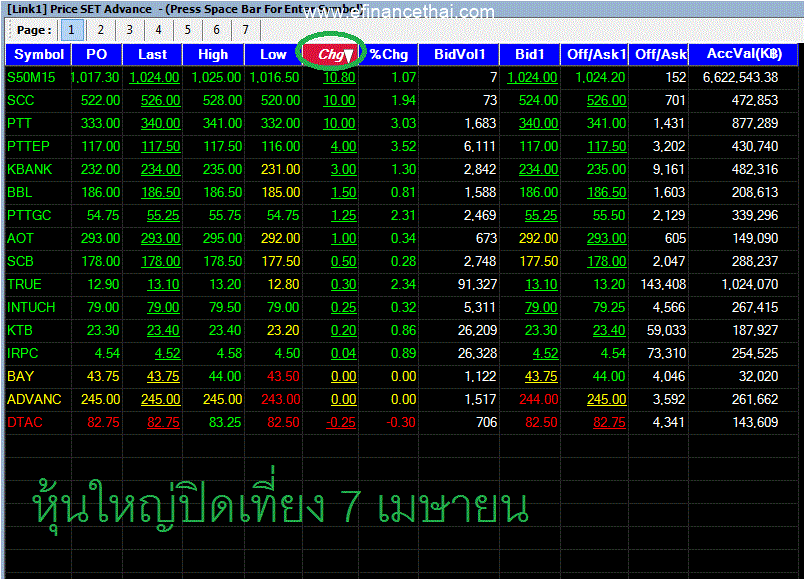
Task: Select the PTTGC symbol
Action: pyautogui.click(x=29, y=215)
